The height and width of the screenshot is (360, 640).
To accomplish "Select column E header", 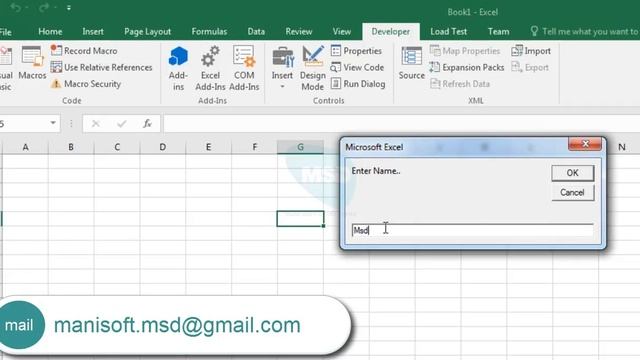I will click(x=208, y=147).
